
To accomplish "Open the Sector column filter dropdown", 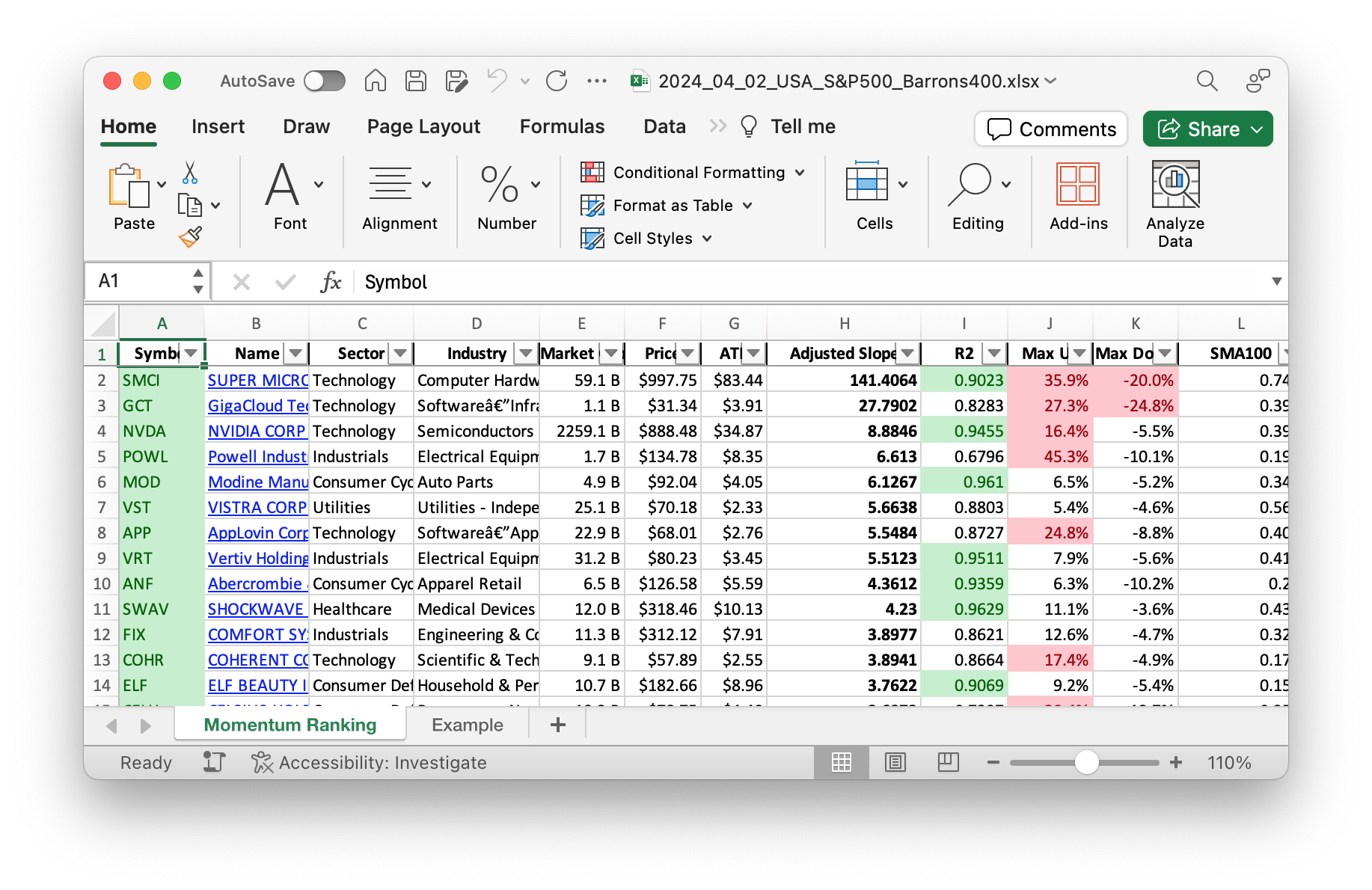I will [x=401, y=353].
